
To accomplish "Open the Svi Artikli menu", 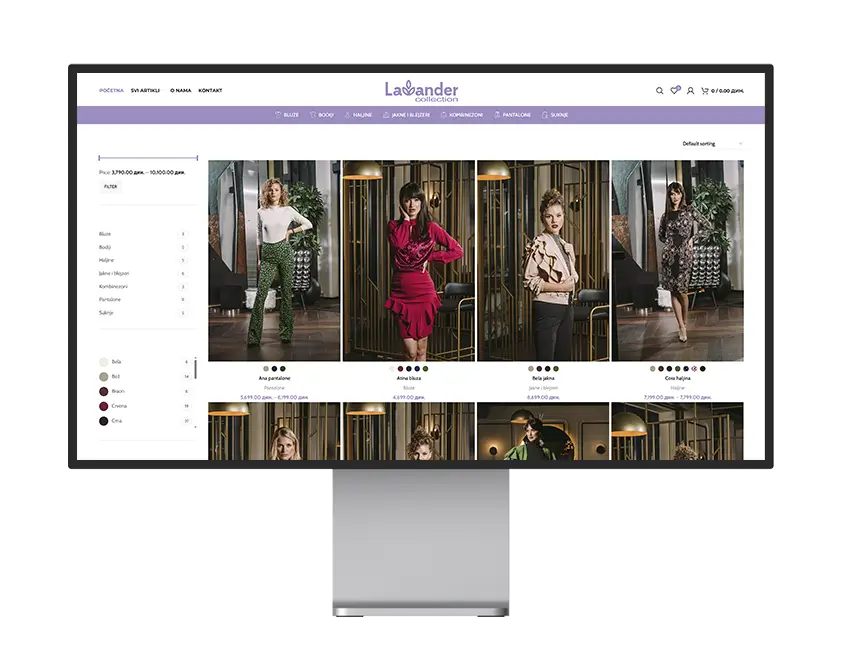I will [145, 90].
